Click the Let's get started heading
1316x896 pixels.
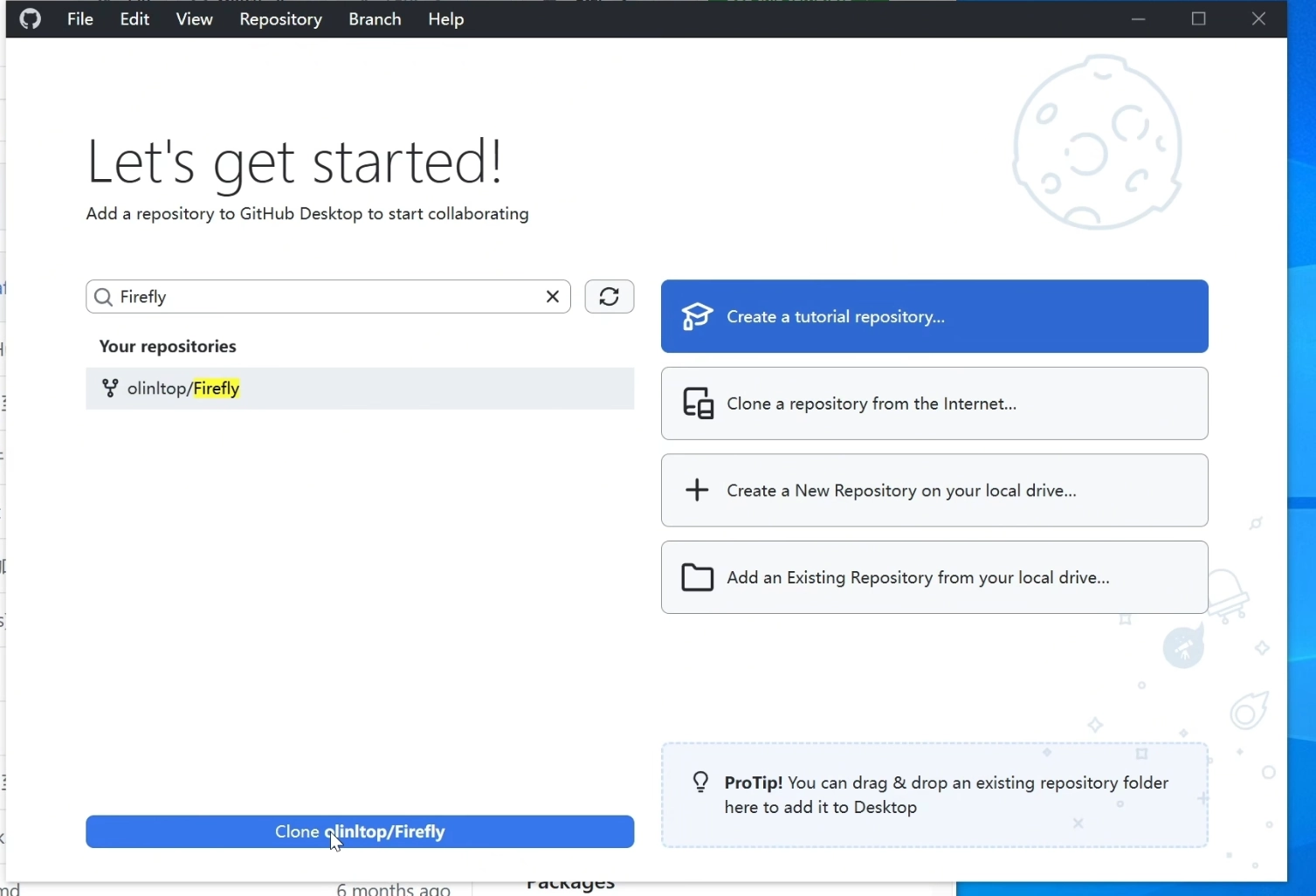pos(295,162)
